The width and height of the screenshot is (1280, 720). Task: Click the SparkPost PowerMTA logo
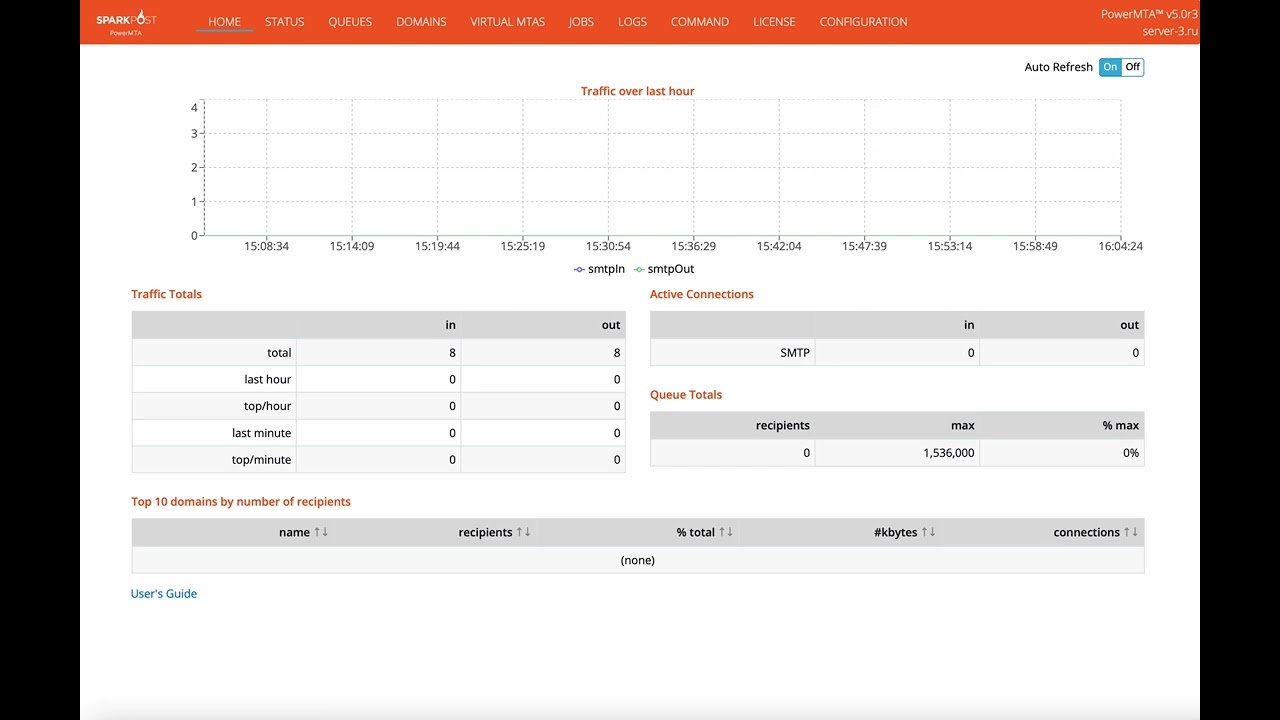(126, 24)
